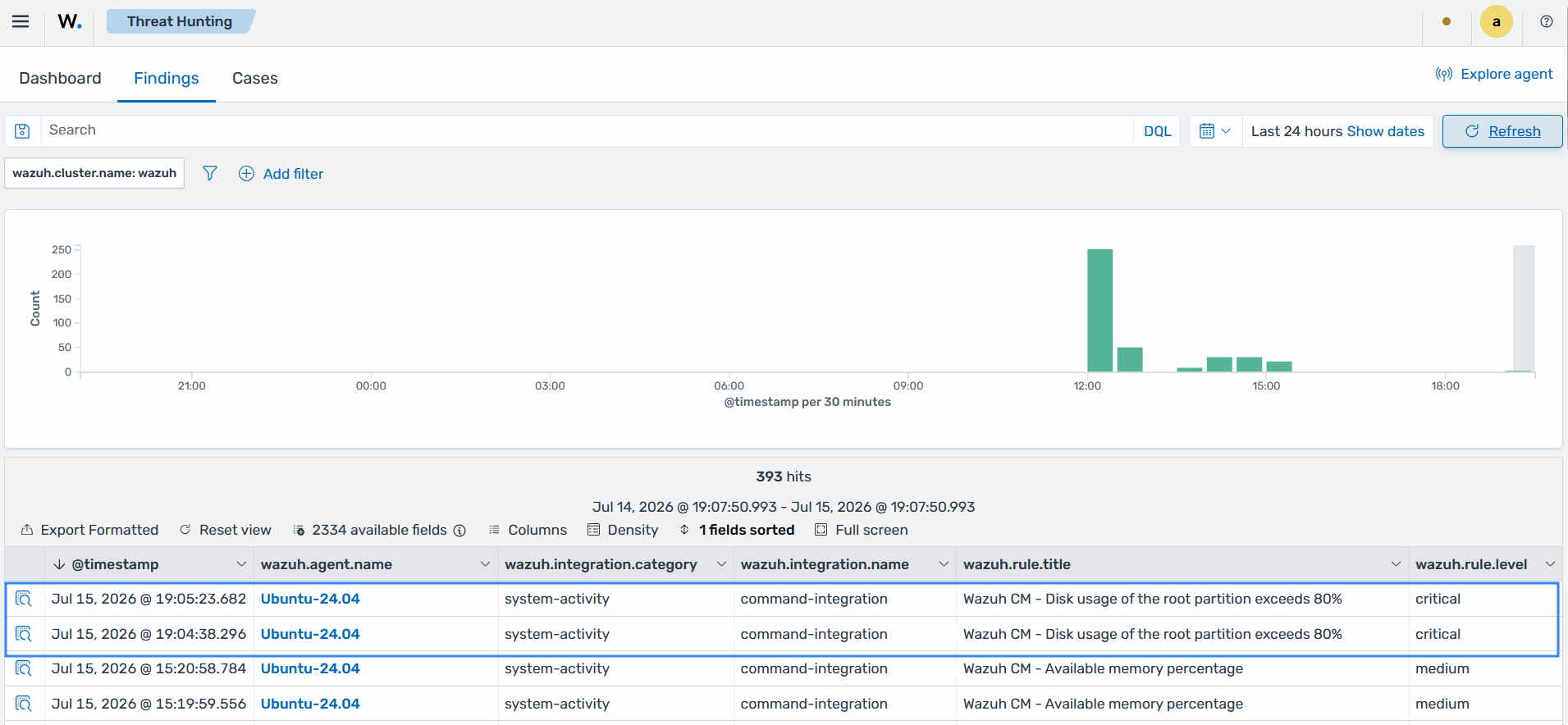Viewport: 1568px width, 725px height.
Task: Click the wazuh.cluster.name: wazuh filter pill
Action: [94, 173]
